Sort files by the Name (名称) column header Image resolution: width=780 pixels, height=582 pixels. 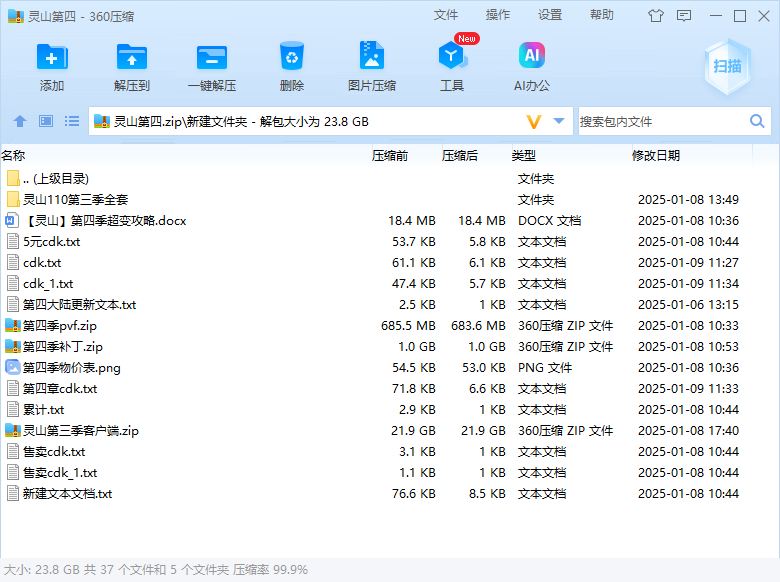click(14, 156)
